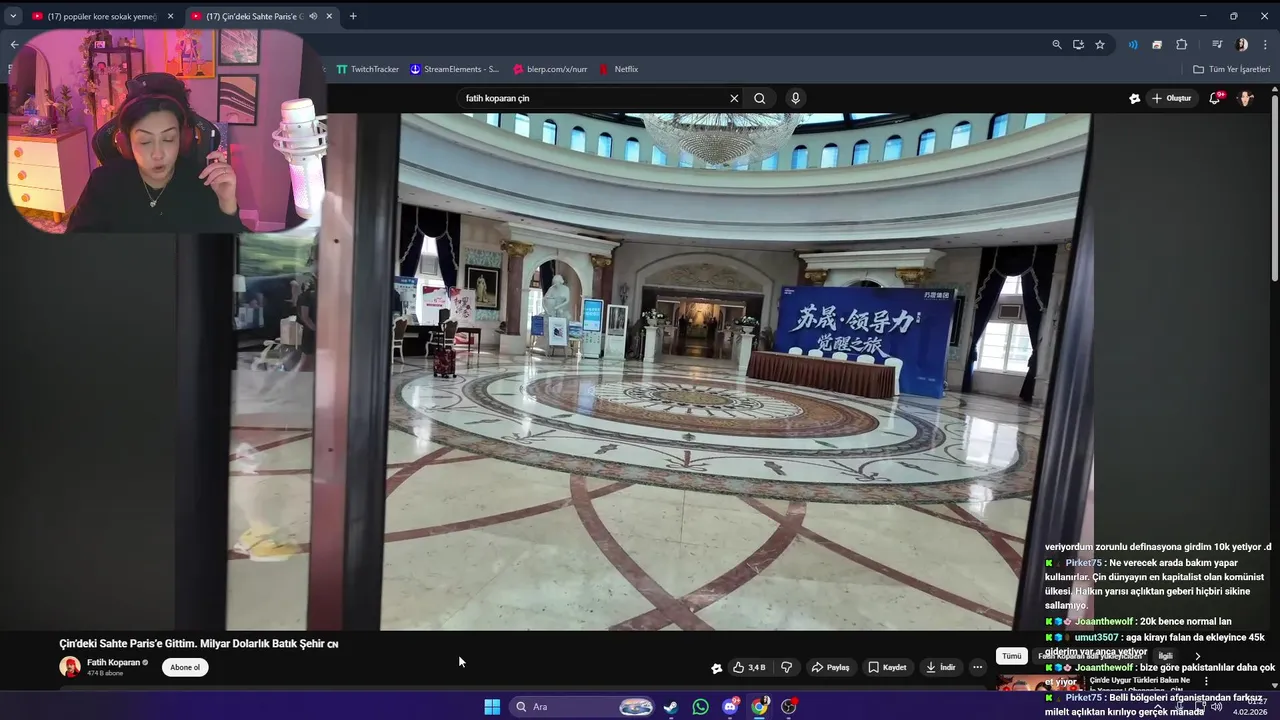This screenshot has height=720, width=1280.
Task: Open the browser zoom magnifier icon
Action: click(x=1057, y=44)
